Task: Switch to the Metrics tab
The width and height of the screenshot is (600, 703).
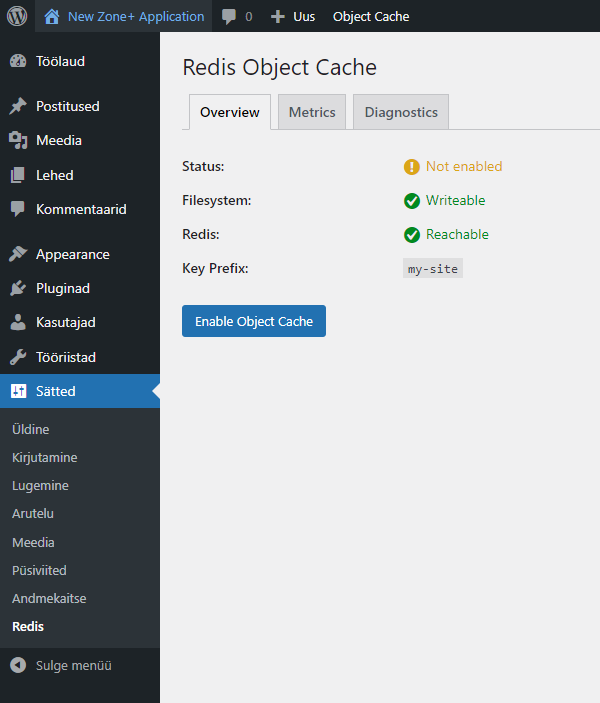Action: point(312,112)
